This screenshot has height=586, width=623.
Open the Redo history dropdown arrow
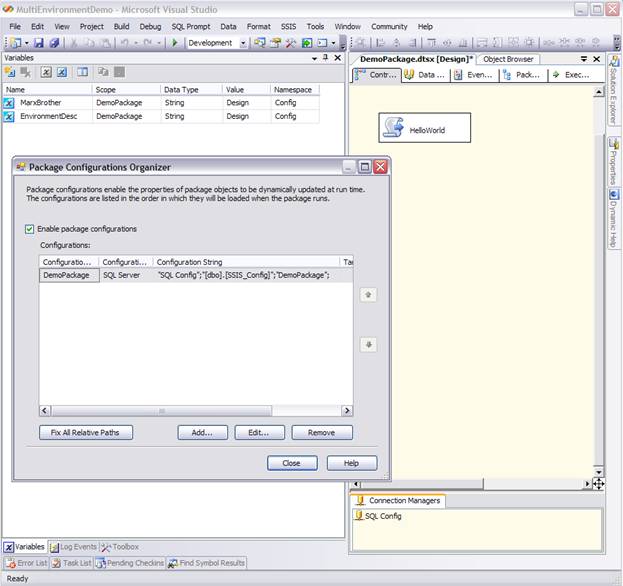158,43
